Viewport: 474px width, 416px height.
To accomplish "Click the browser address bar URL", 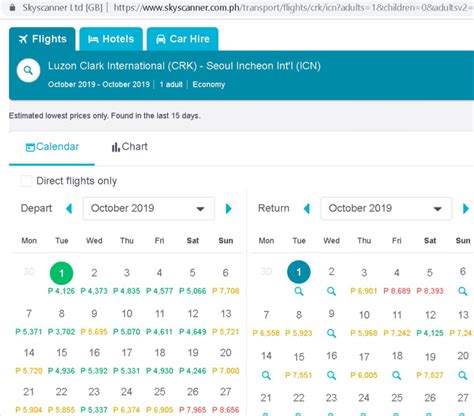I will (x=293, y=7).
